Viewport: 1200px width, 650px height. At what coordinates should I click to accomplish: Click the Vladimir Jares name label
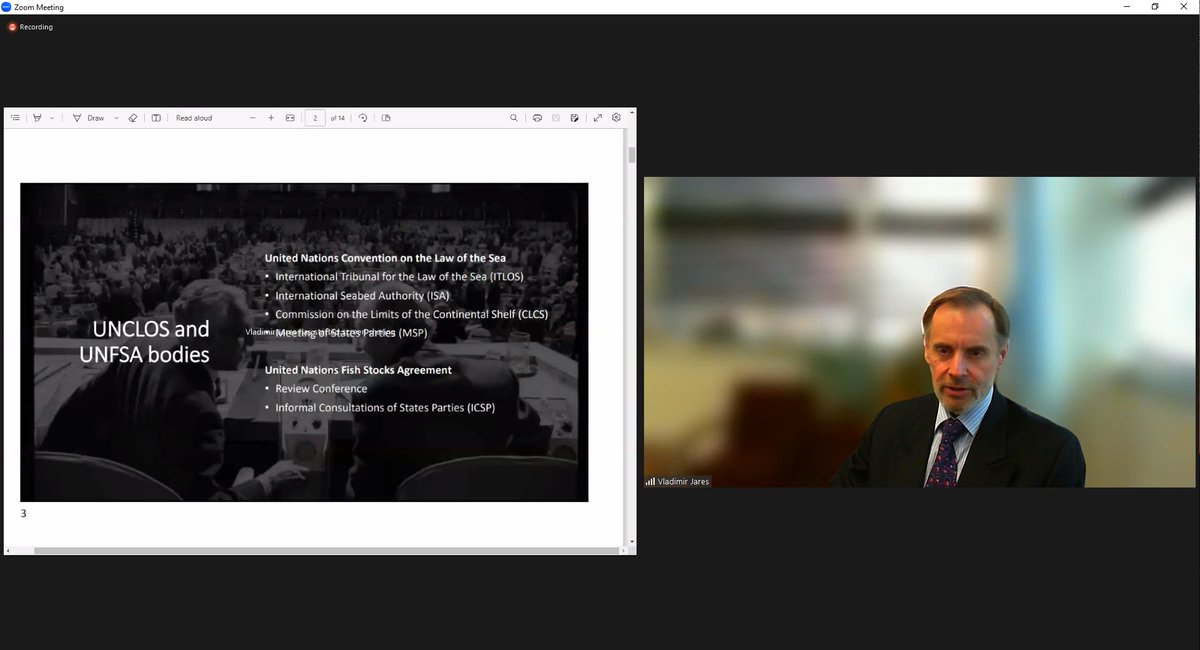[x=683, y=481]
